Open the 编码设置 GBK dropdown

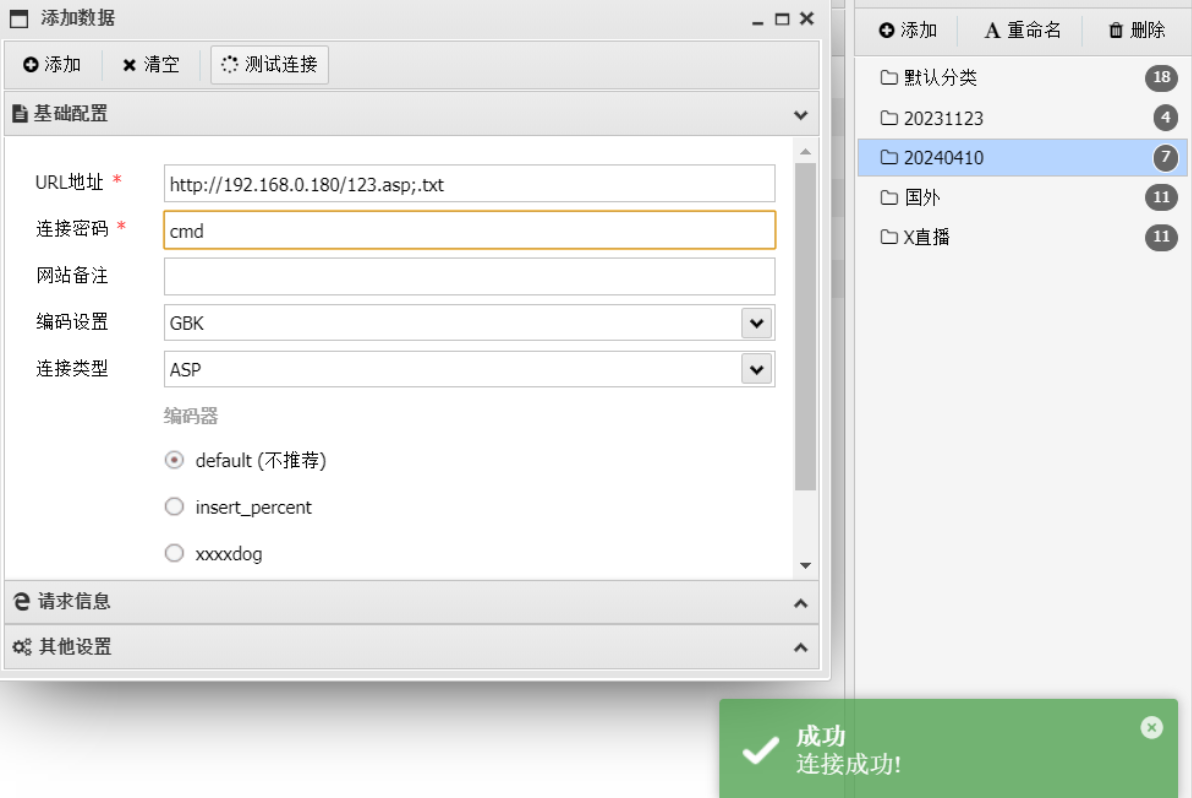[x=756, y=323]
